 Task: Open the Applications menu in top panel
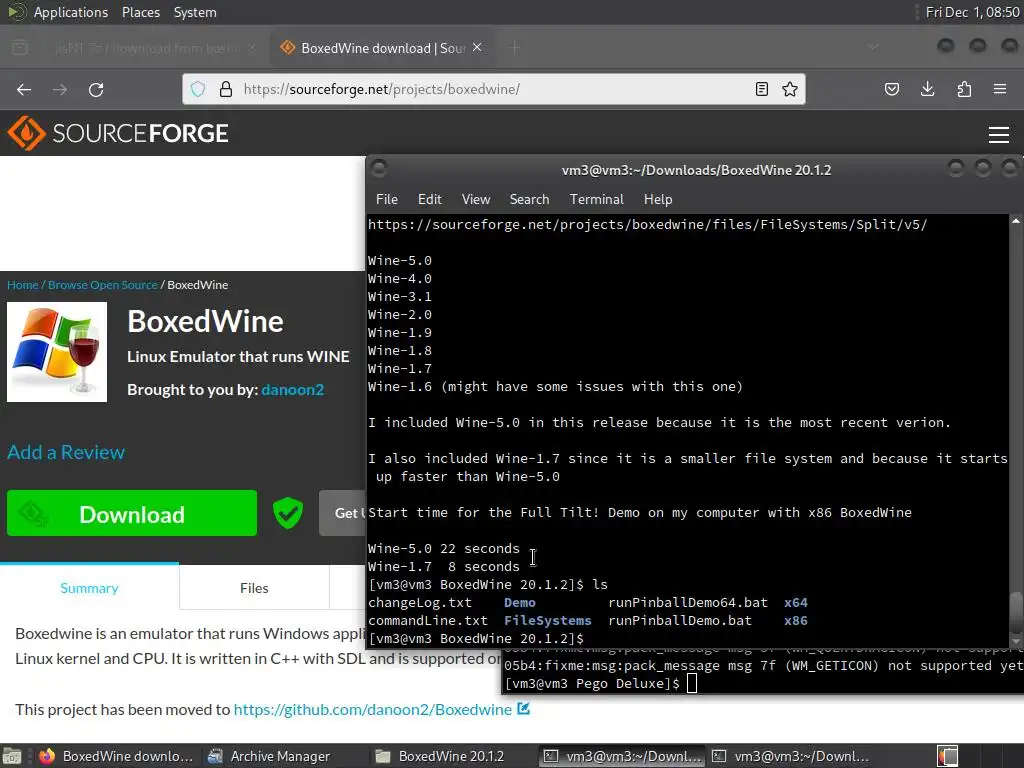pos(71,12)
